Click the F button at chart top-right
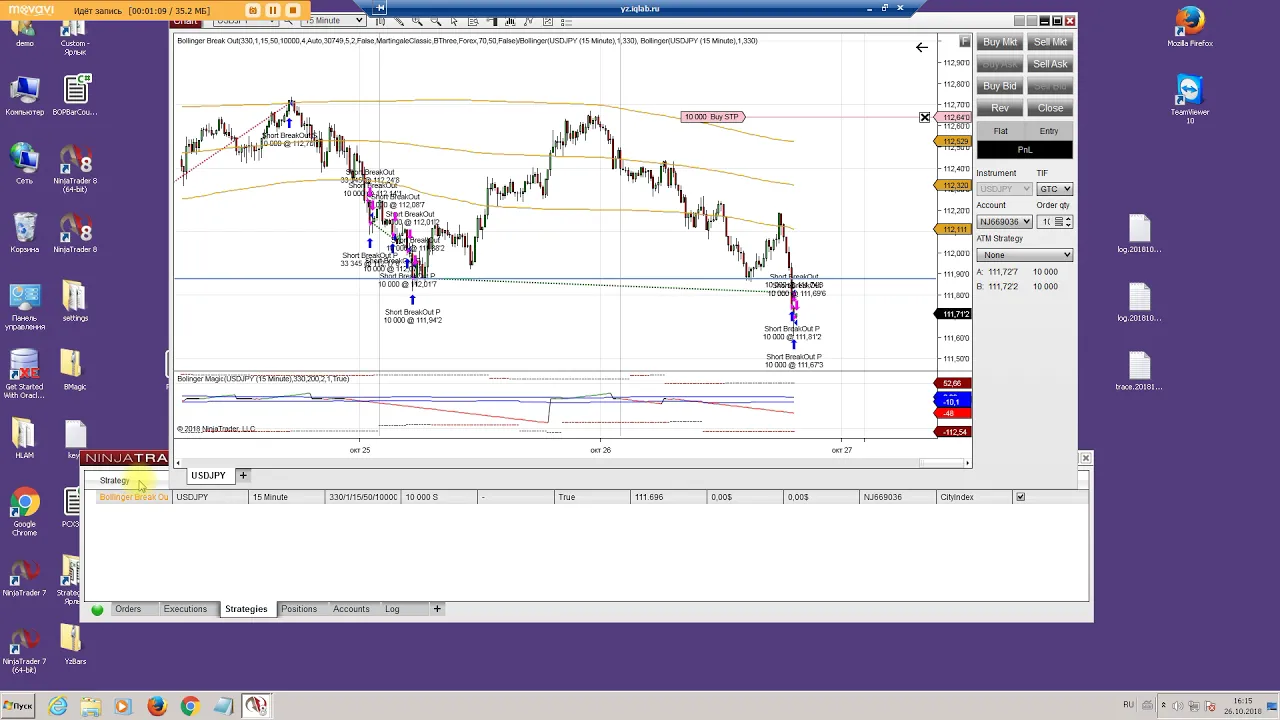 964,41
